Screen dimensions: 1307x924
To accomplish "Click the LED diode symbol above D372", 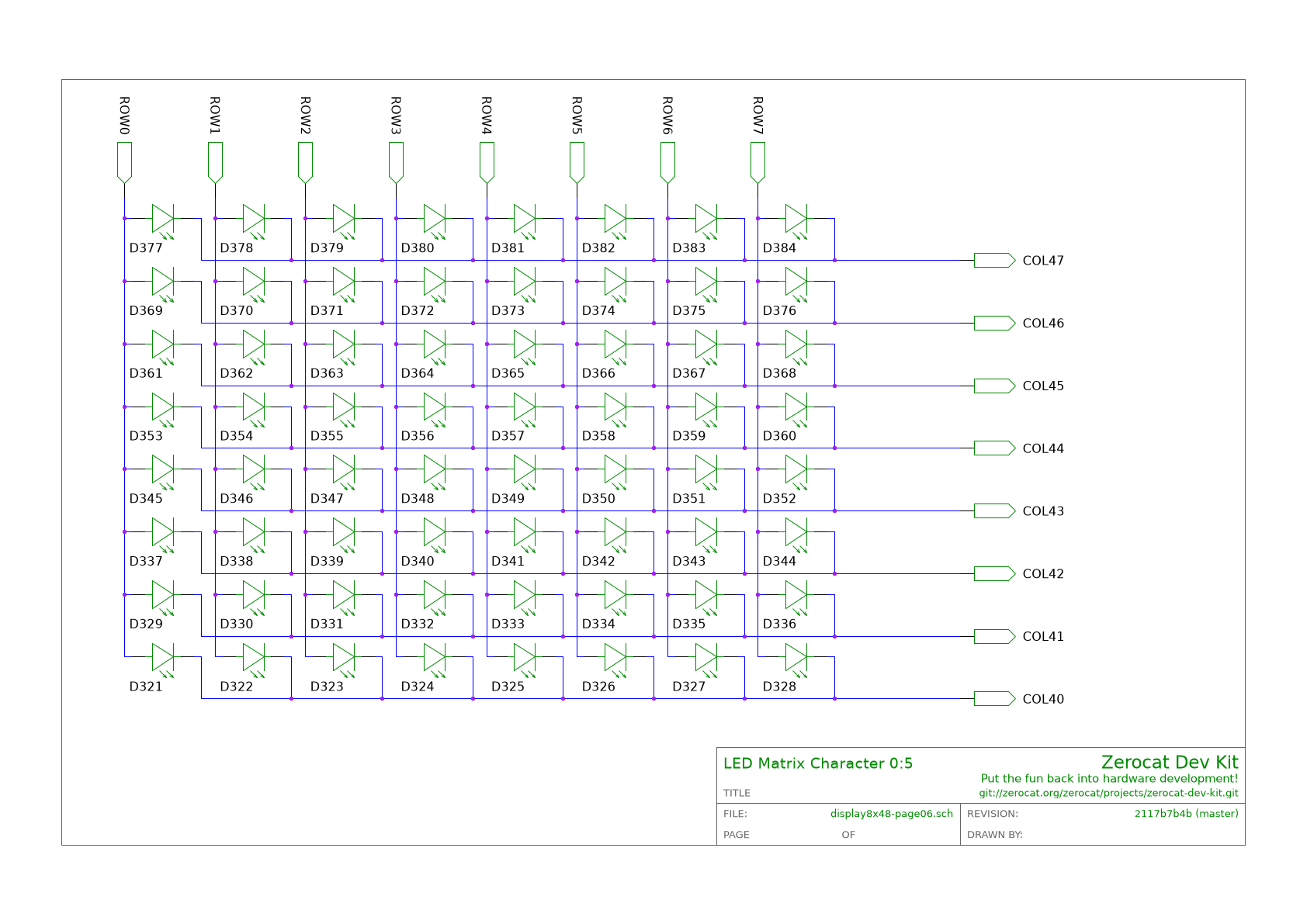I will click(435, 283).
